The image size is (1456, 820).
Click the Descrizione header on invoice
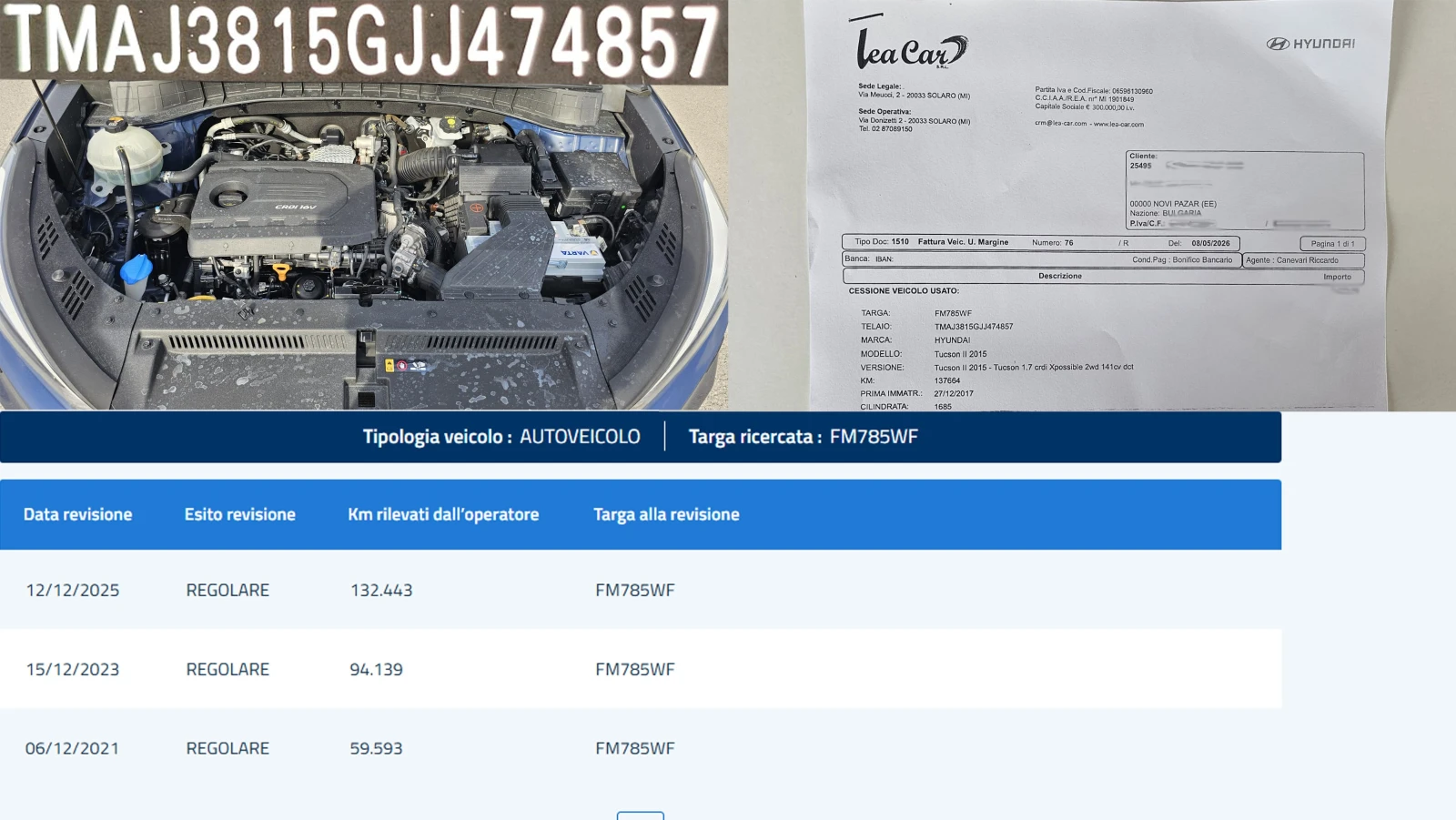click(x=1060, y=276)
